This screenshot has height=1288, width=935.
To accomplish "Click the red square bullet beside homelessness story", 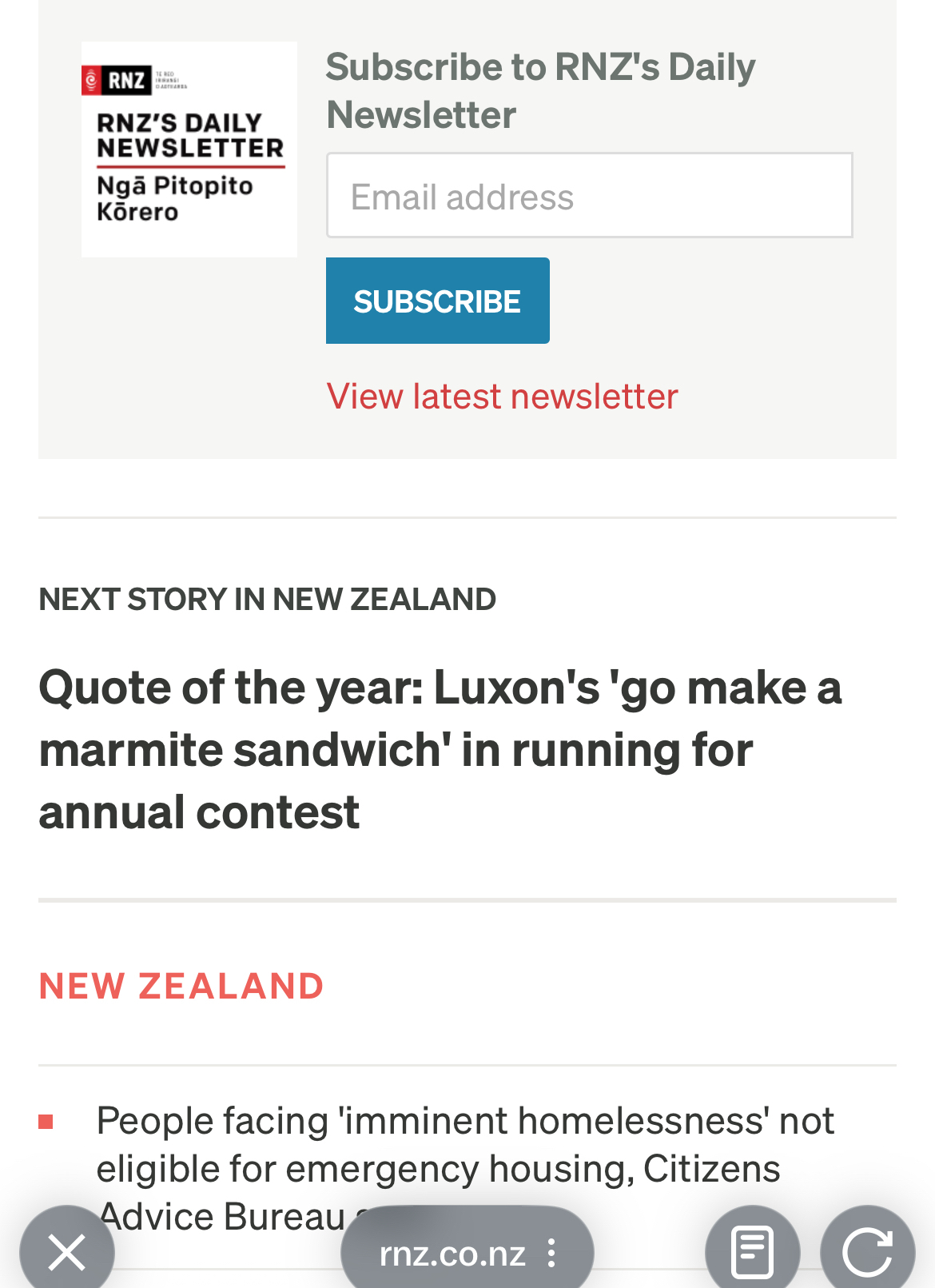I will [46, 1122].
